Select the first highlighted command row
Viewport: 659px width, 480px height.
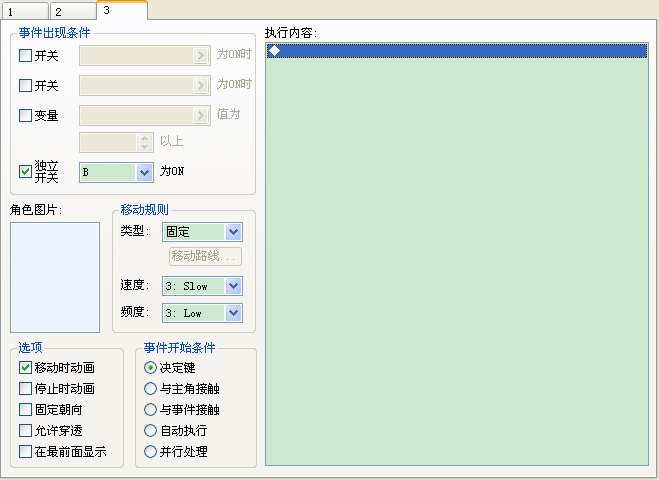[x=457, y=51]
